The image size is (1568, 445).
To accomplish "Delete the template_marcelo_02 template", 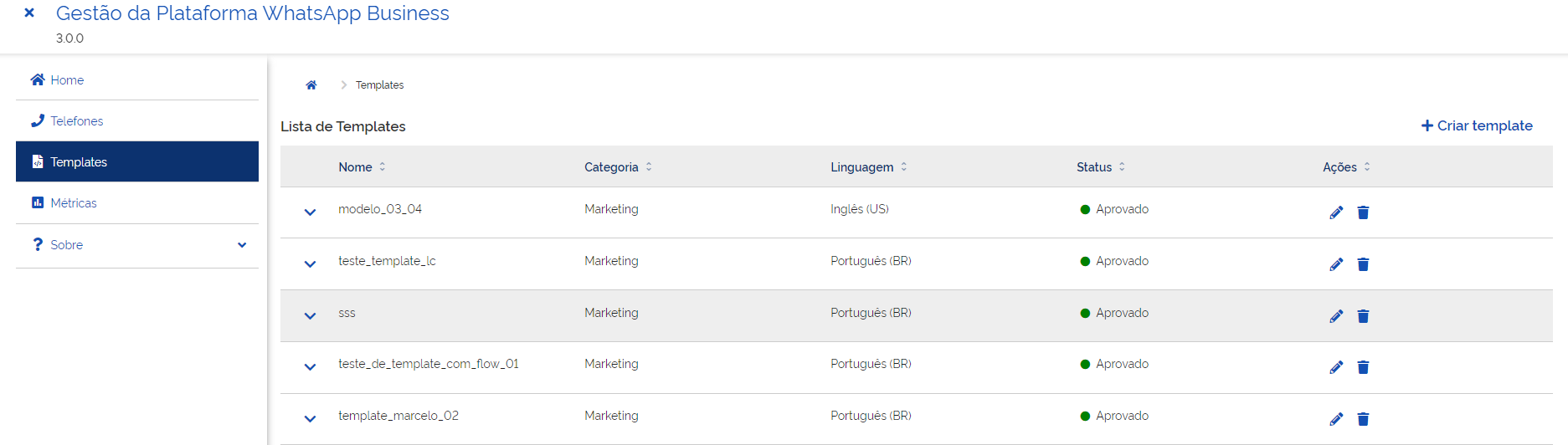I will coord(1363,419).
